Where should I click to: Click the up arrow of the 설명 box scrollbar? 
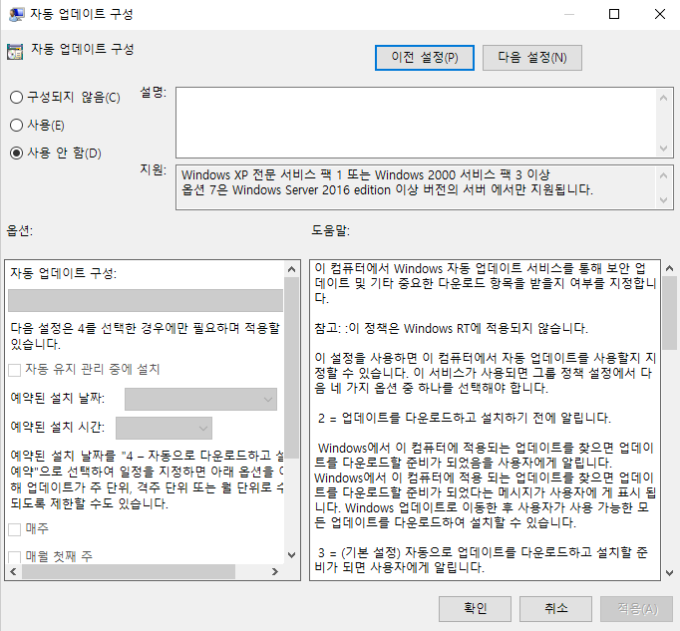pos(664,98)
